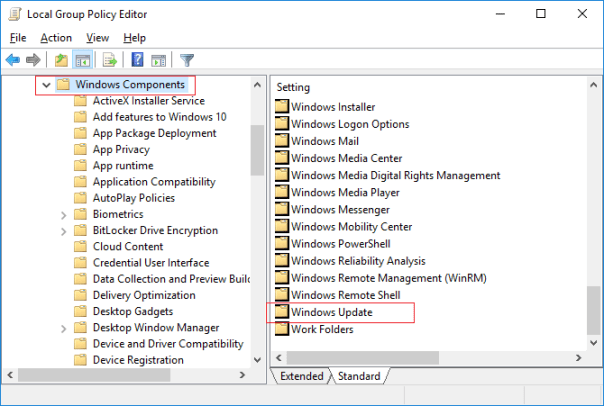Select Windows Remote Shell entry

point(346,295)
